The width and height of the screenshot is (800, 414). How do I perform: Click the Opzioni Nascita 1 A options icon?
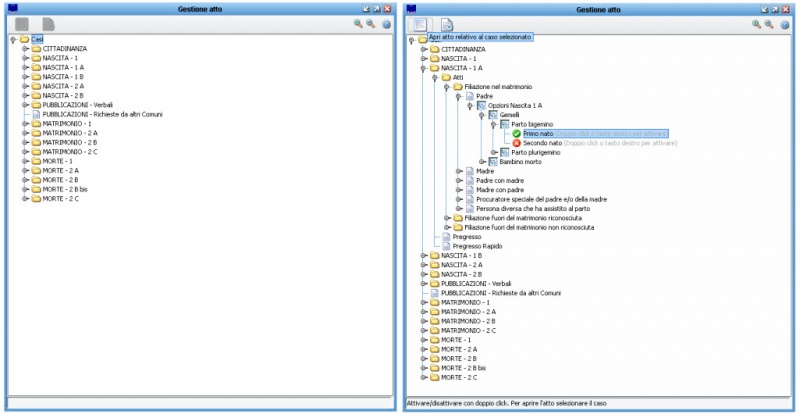pos(481,105)
